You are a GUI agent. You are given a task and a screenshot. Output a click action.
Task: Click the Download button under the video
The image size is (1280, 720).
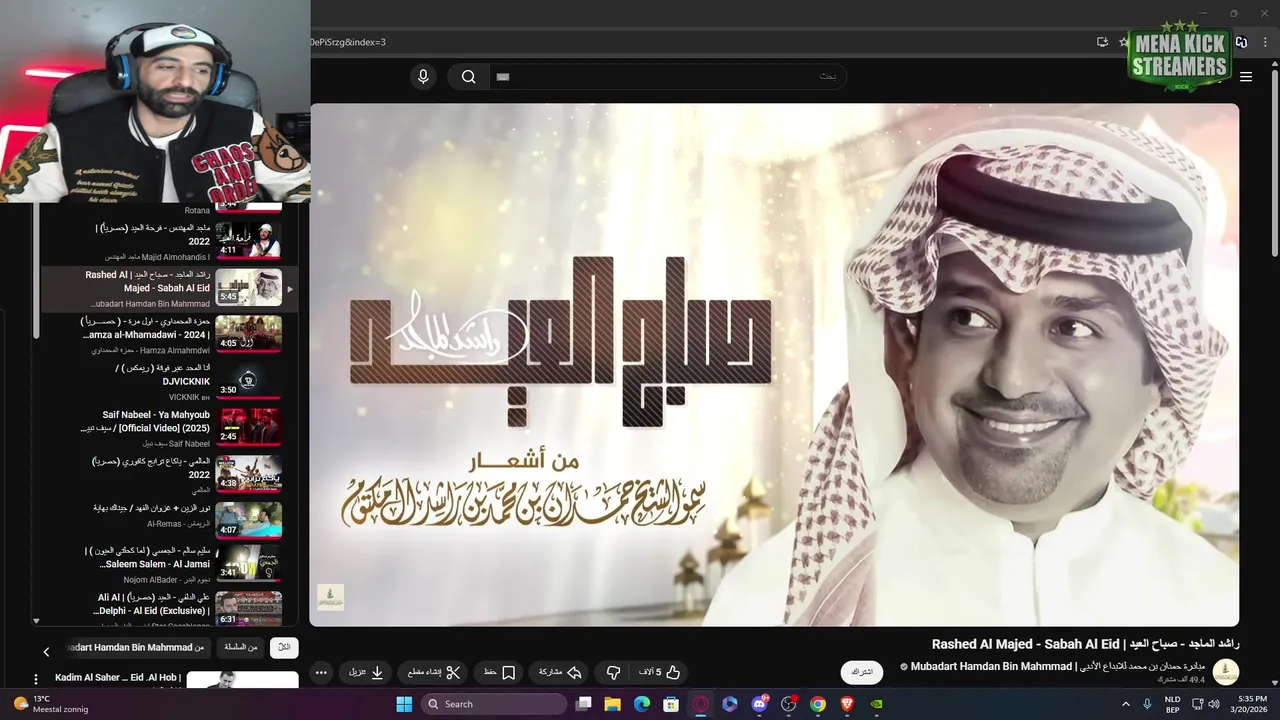[366, 673]
